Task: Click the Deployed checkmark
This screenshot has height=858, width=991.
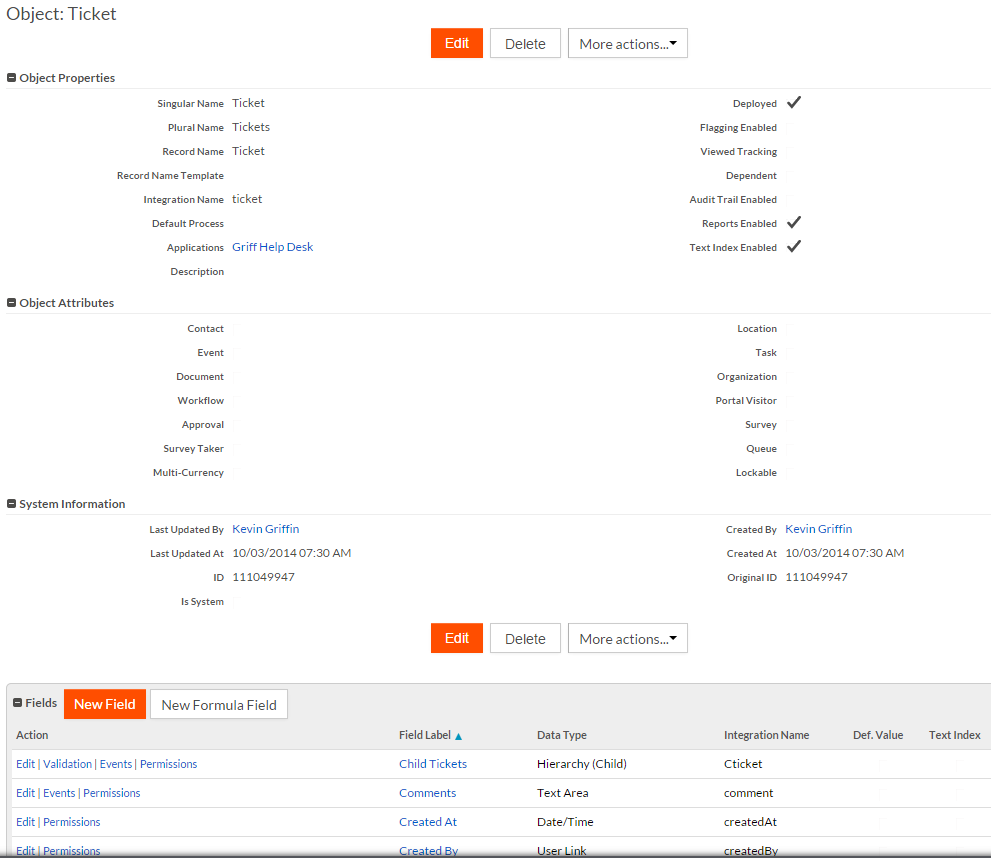Action: (x=794, y=103)
